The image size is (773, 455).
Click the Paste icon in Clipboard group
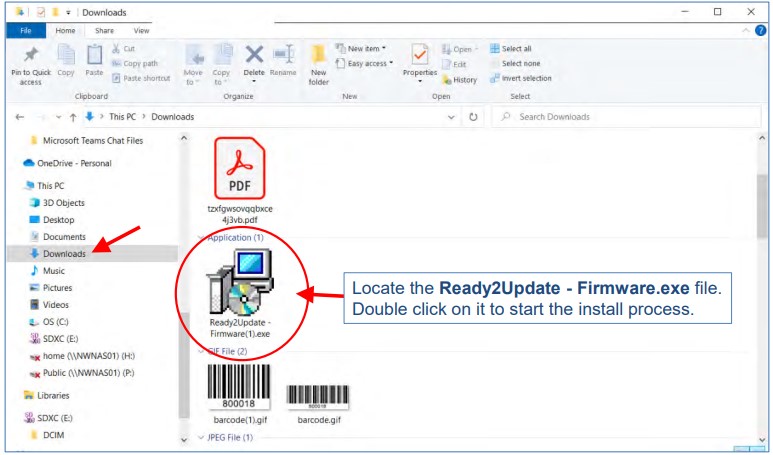click(x=95, y=60)
